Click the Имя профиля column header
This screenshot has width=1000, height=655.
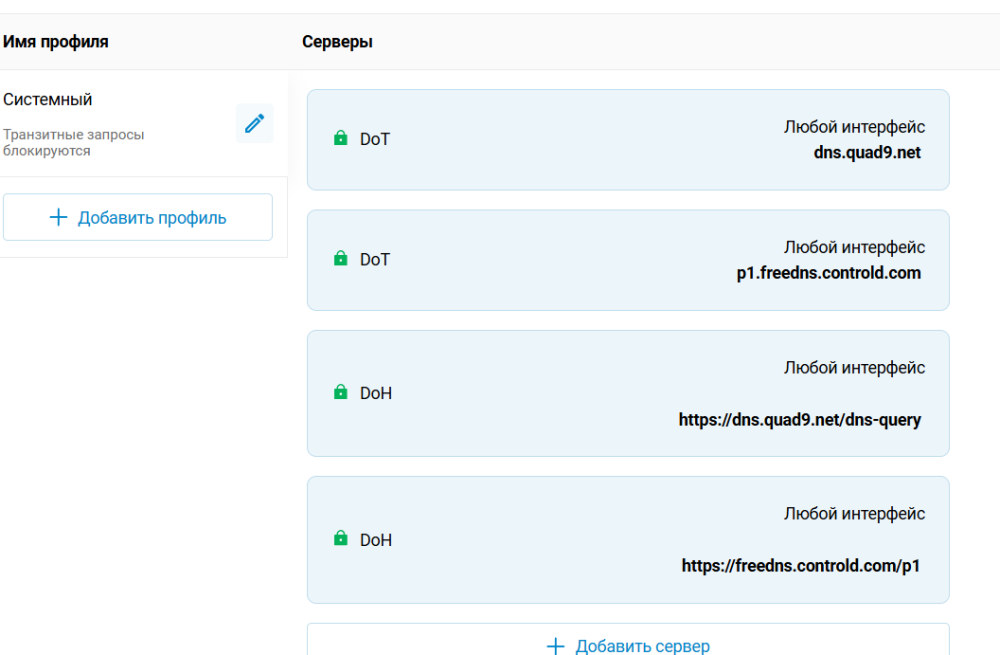click(x=56, y=42)
